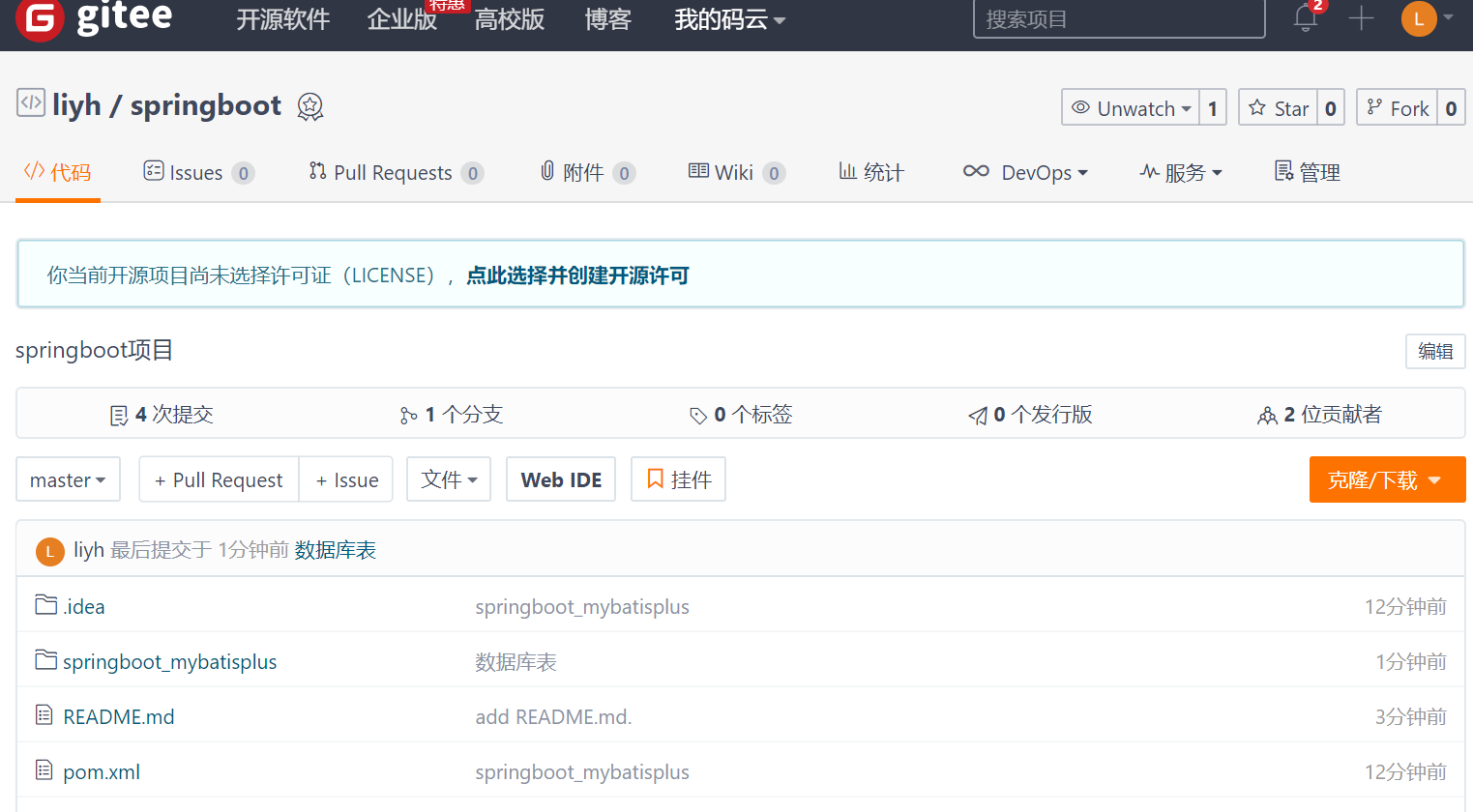The image size is (1473, 812).
Task: Click the .idea folder icon
Action: click(x=45, y=605)
